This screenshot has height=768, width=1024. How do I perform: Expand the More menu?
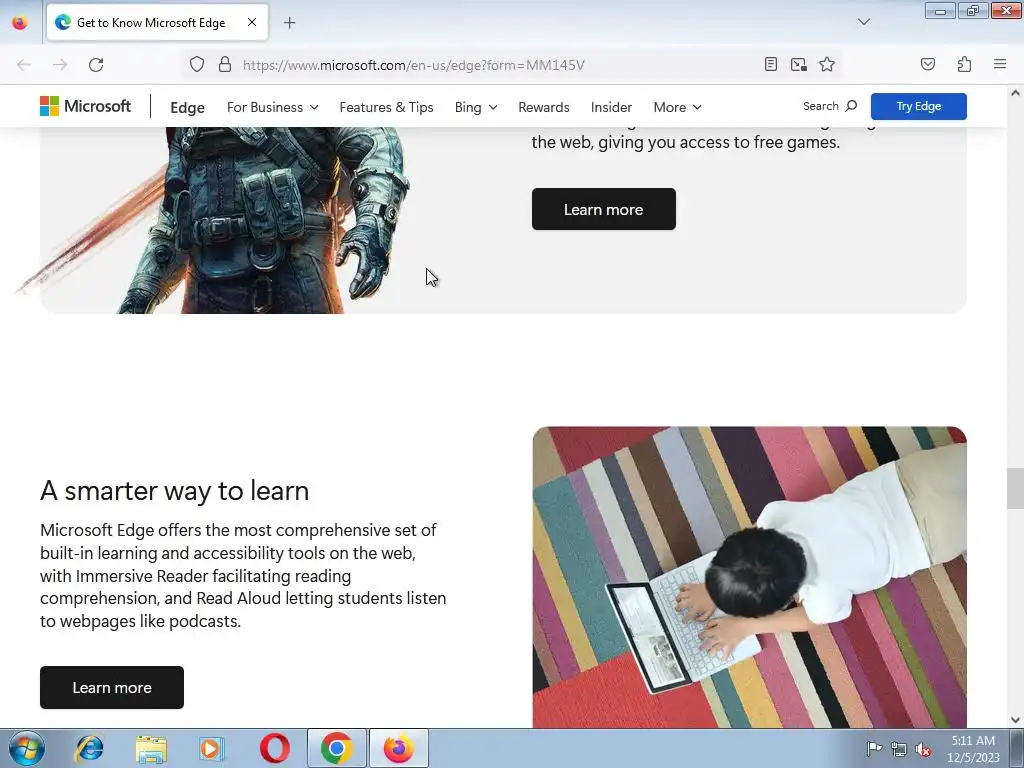pos(677,107)
